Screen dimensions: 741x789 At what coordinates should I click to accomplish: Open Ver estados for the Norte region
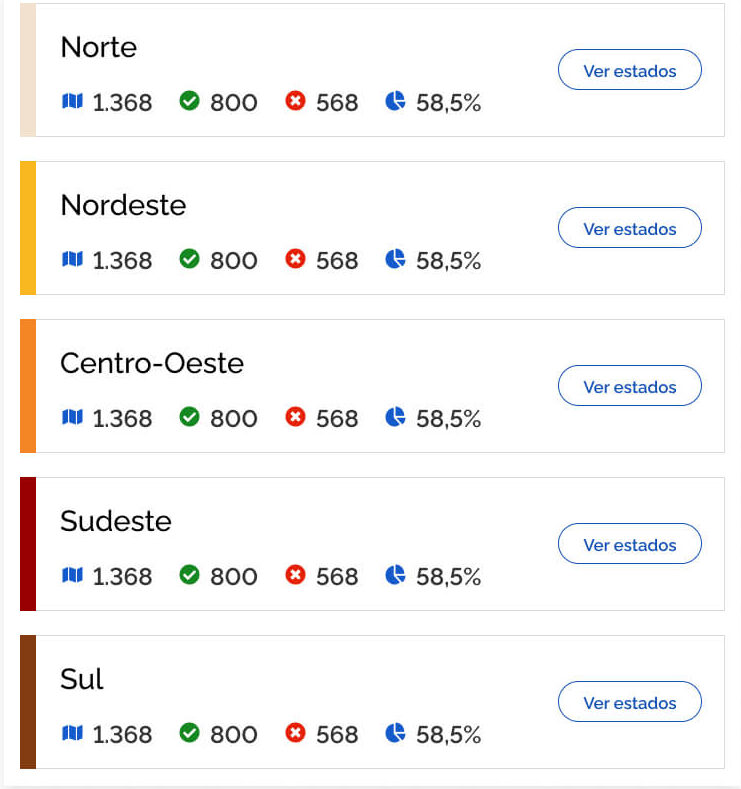coord(629,70)
